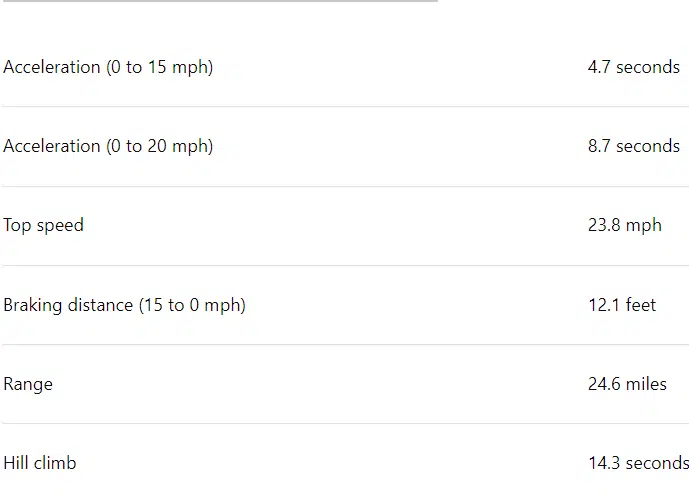Click divider line below first Acceleration row

point(344,107)
